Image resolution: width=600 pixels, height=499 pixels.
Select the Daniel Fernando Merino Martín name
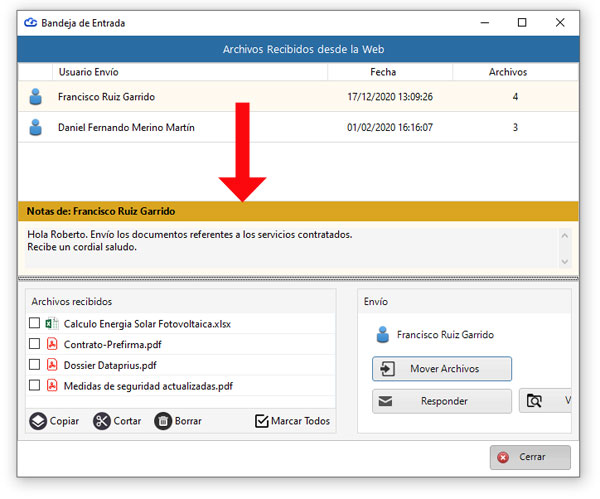[x=126, y=127]
